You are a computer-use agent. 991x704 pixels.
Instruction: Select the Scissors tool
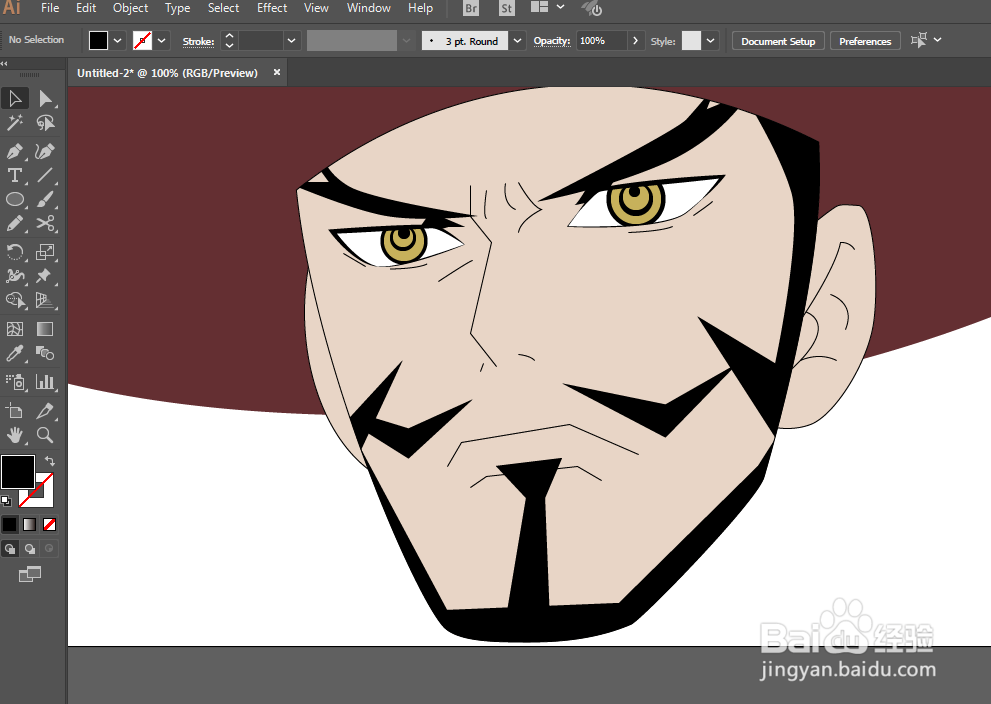pyautogui.click(x=45, y=224)
